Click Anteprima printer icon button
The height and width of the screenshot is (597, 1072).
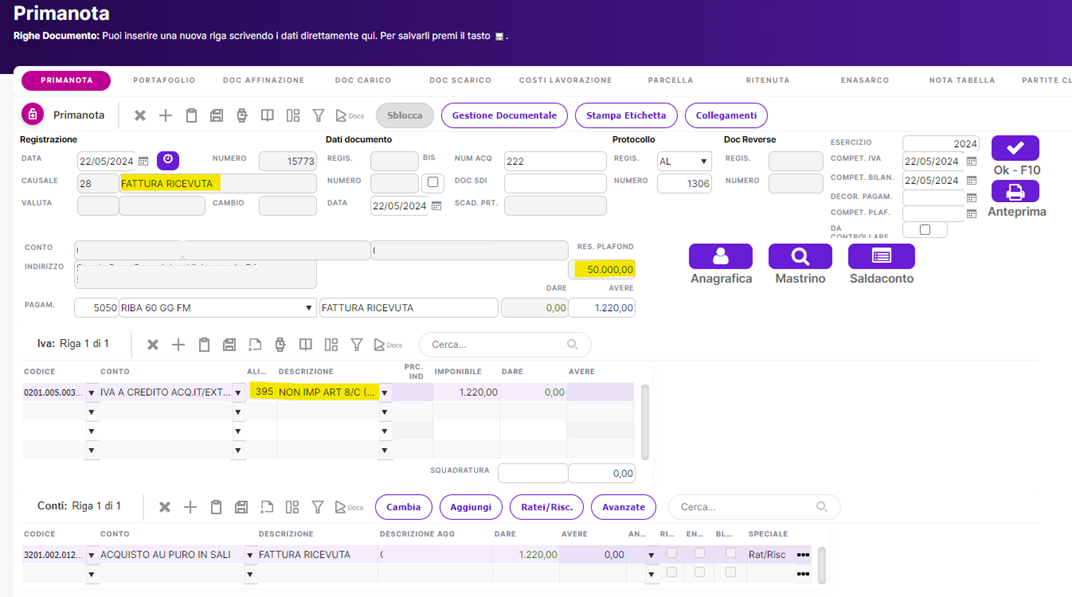pos(1015,191)
